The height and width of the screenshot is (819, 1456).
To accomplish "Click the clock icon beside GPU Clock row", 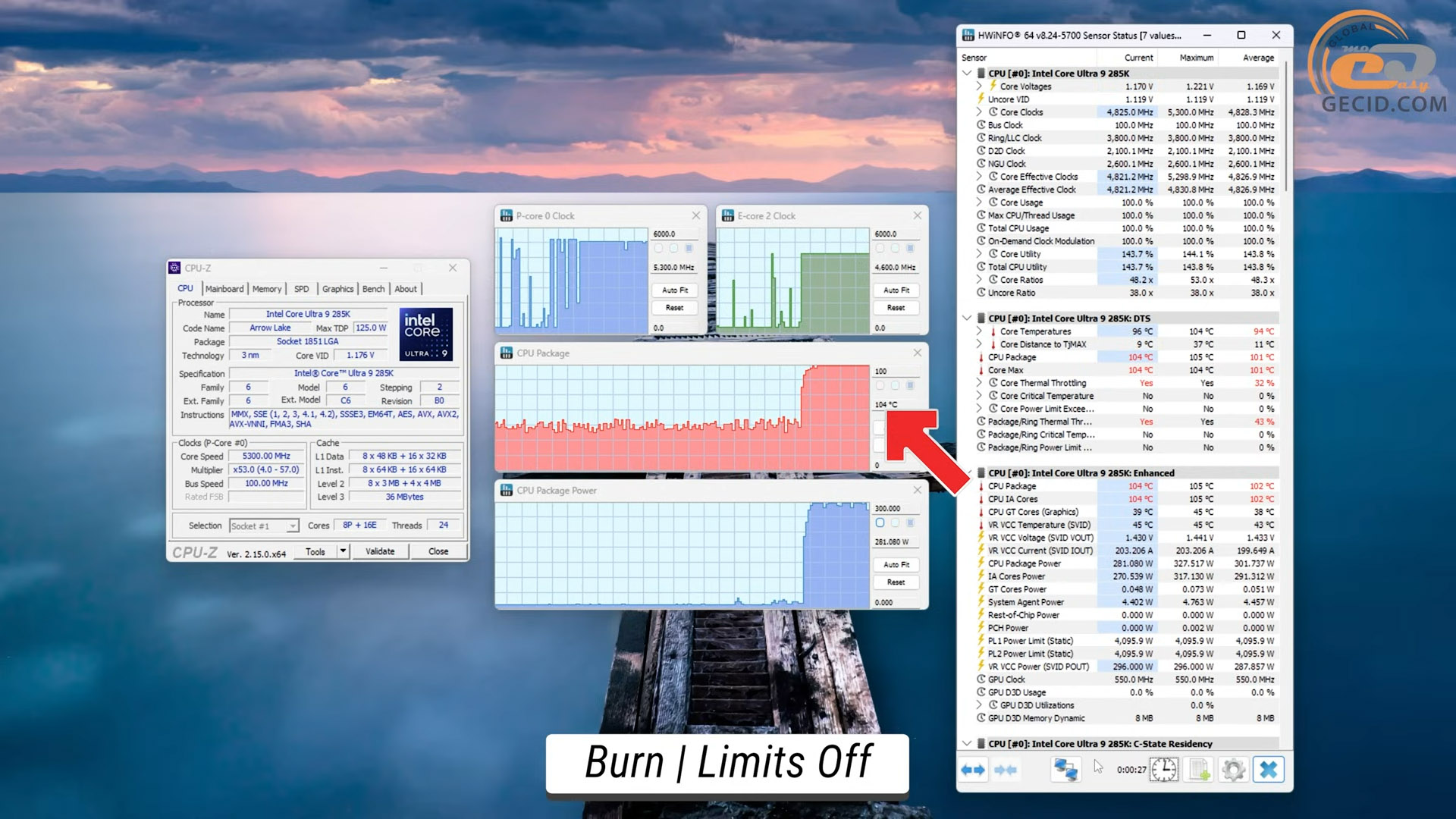I will 981,679.
